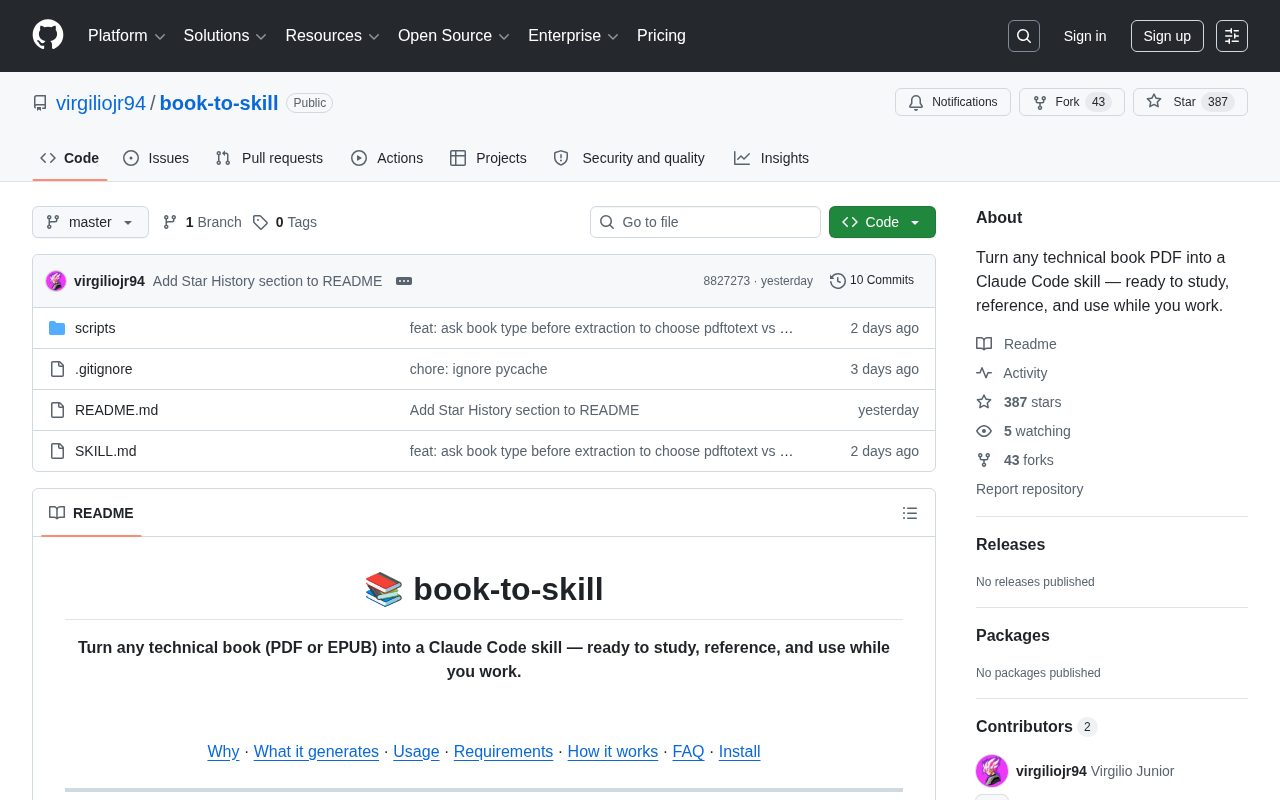The width and height of the screenshot is (1280, 800).
Task: Jump to the Install section
Action: tap(739, 751)
